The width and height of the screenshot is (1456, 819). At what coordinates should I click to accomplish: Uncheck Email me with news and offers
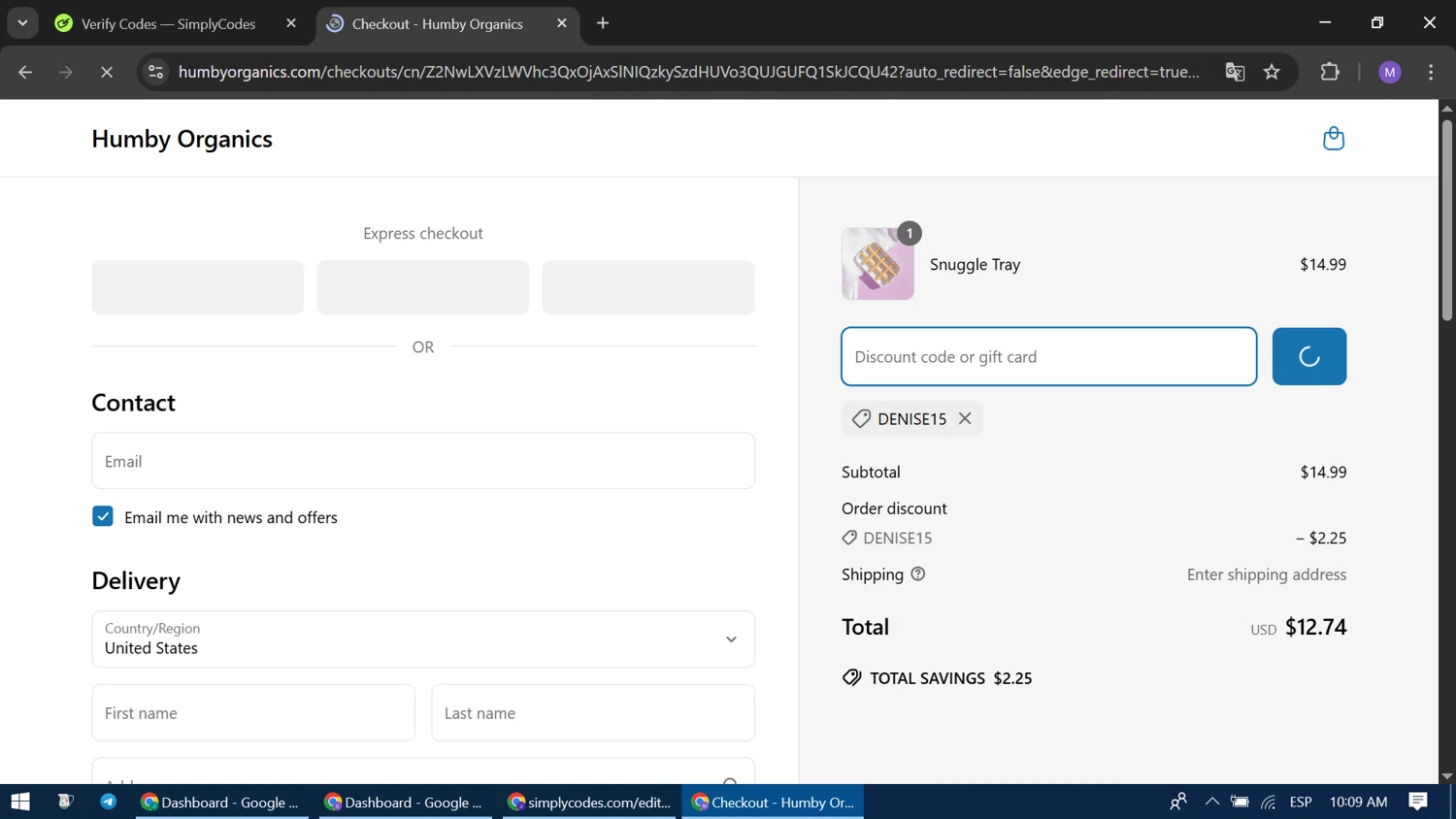click(103, 516)
